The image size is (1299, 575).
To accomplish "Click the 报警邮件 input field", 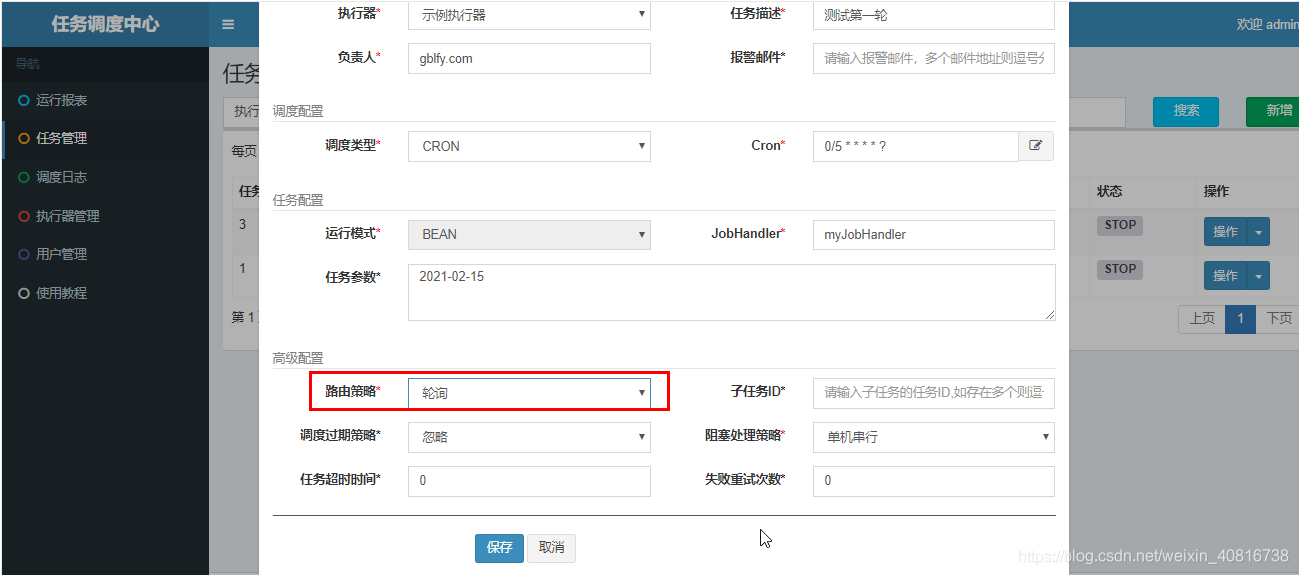I will [933, 58].
